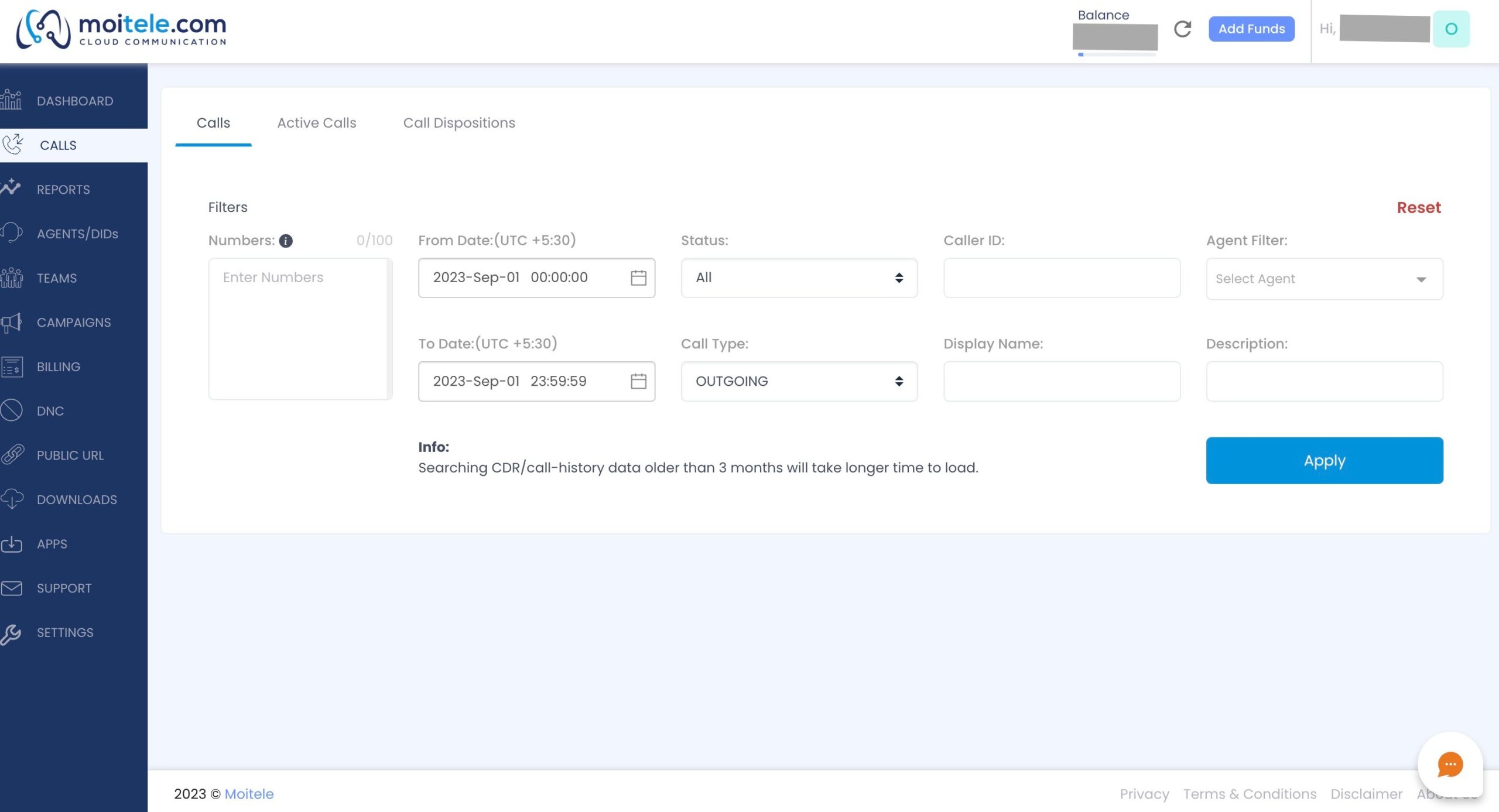The width and height of the screenshot is (1499, 812).
Task: Click the Agents/DIDs headset icon
Action: click(11, 233)
